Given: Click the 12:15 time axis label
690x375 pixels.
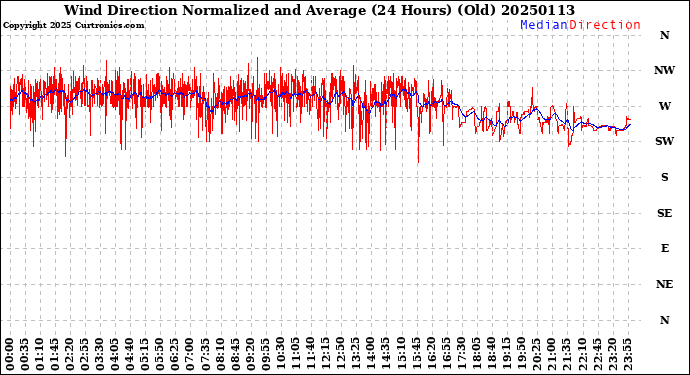Looking at the screenshot, I should (x=326, y=354).
